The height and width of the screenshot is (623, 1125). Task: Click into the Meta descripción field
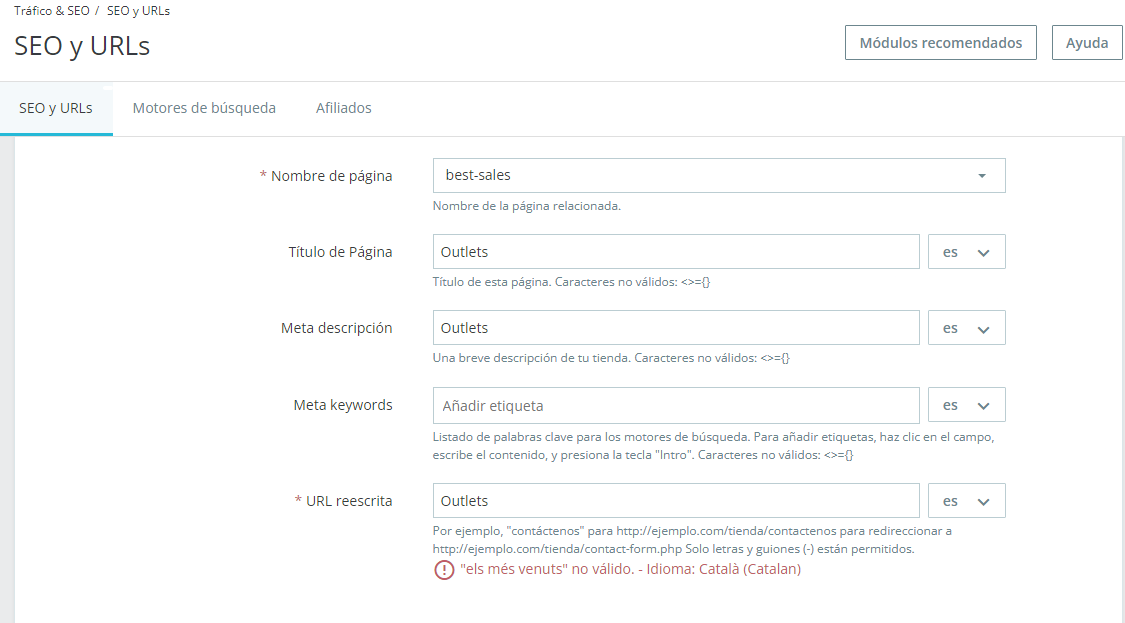[676, 328]
